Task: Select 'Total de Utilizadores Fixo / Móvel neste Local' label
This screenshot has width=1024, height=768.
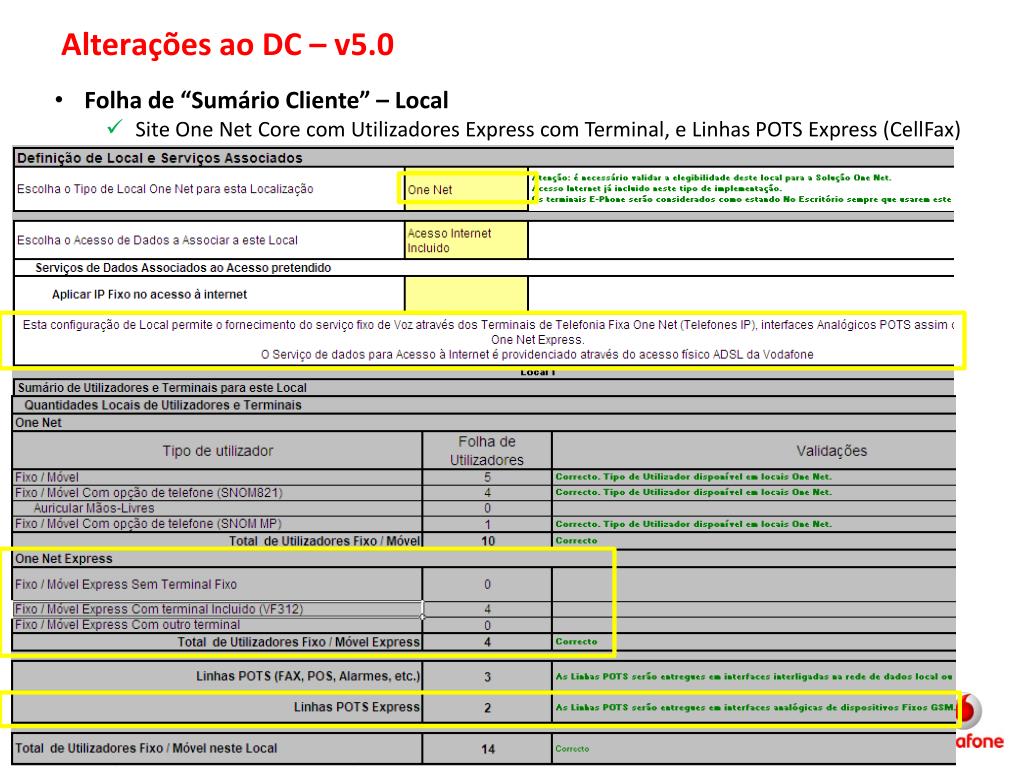Action: pyautogui.click(x=146, y=748)
